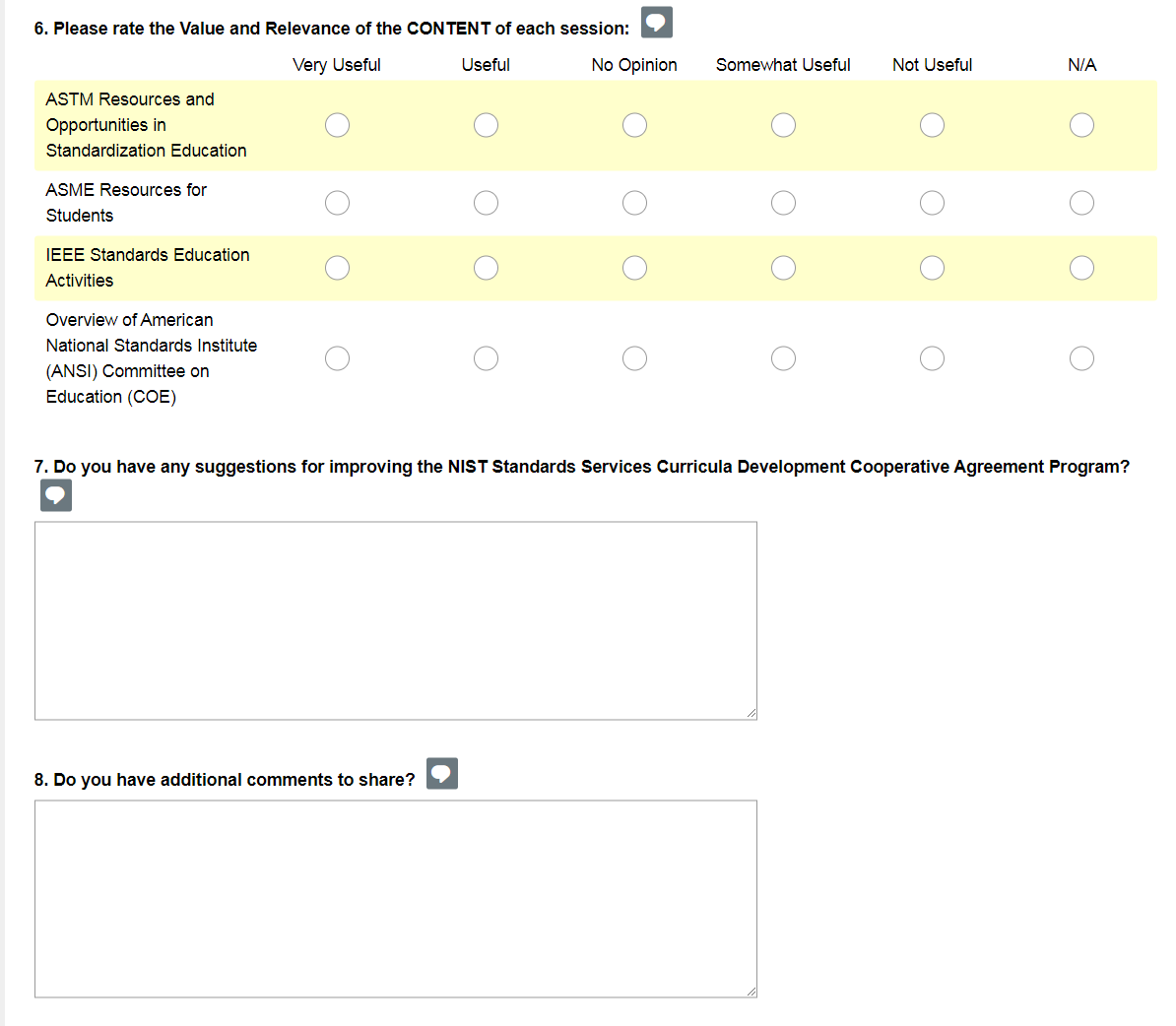The height and width of the screenshot is (1026, 1176).
Task: Rate ANSI Committee on Education as Useful
Action: pos(486,358)
